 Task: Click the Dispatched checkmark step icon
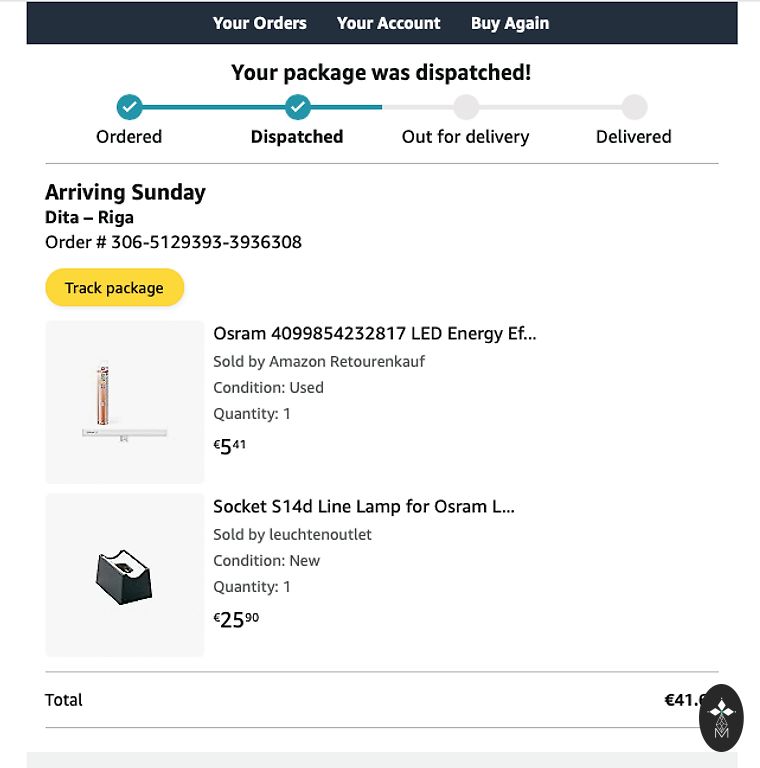point(297,107)
